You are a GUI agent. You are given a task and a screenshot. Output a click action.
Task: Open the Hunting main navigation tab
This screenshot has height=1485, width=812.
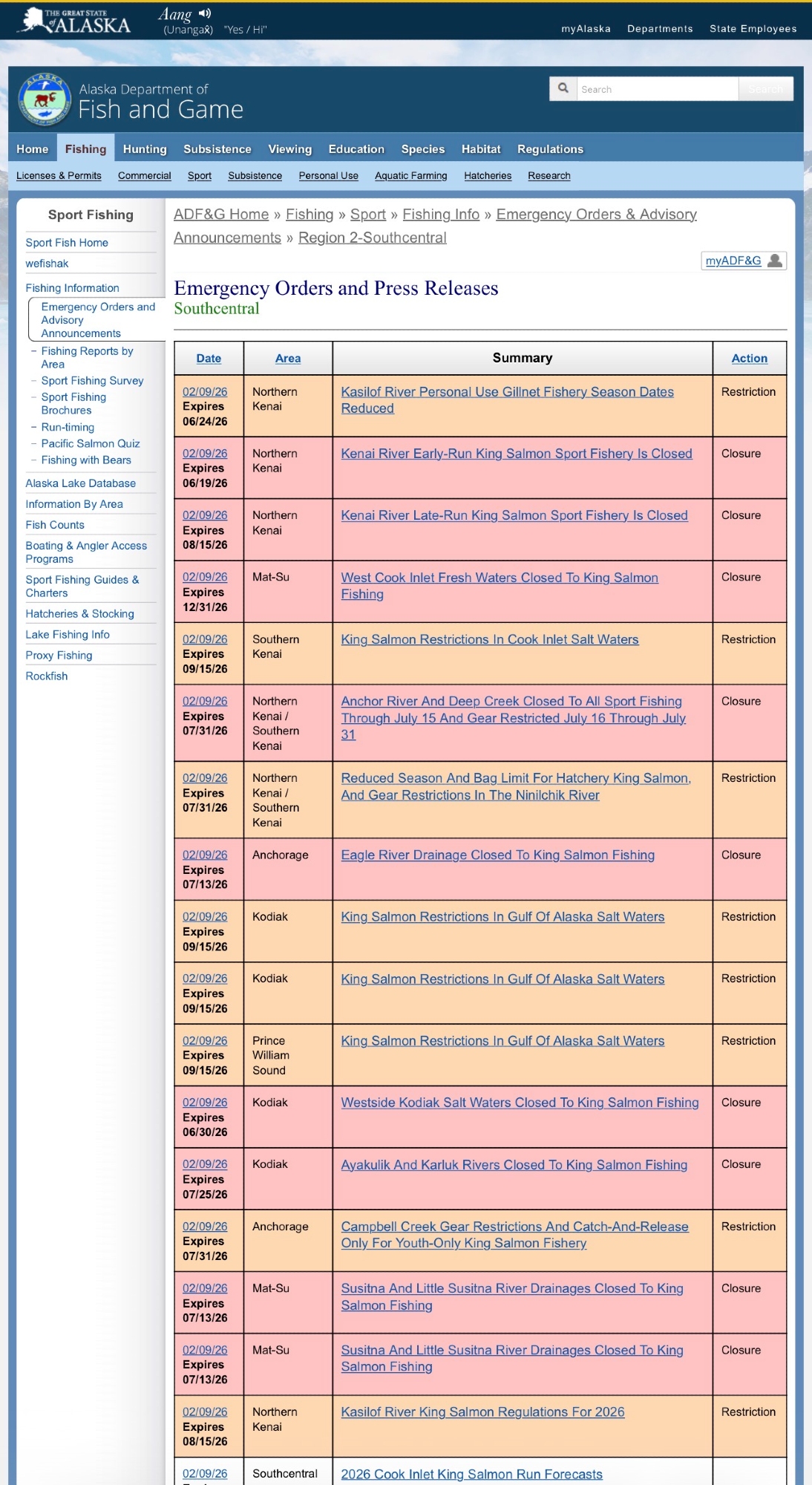tap(145, 149)
